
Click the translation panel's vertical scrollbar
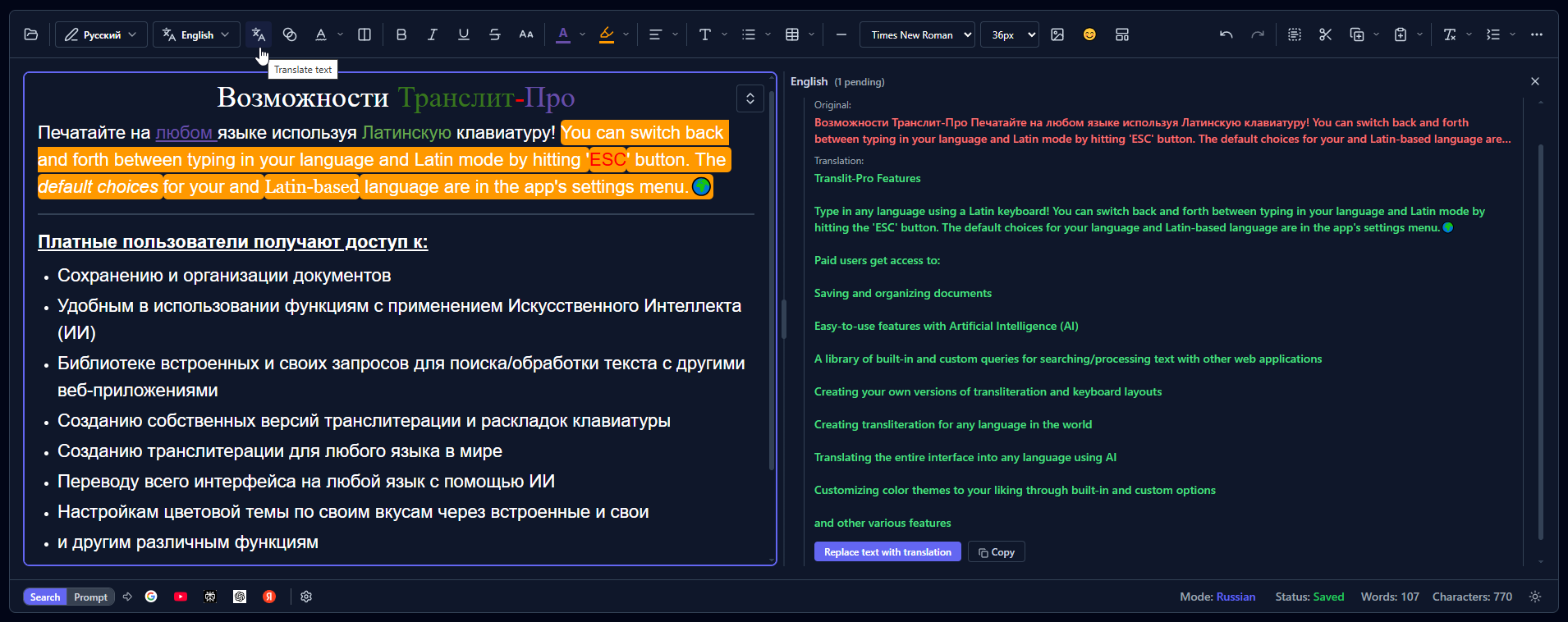click(x=1540, y=341)
